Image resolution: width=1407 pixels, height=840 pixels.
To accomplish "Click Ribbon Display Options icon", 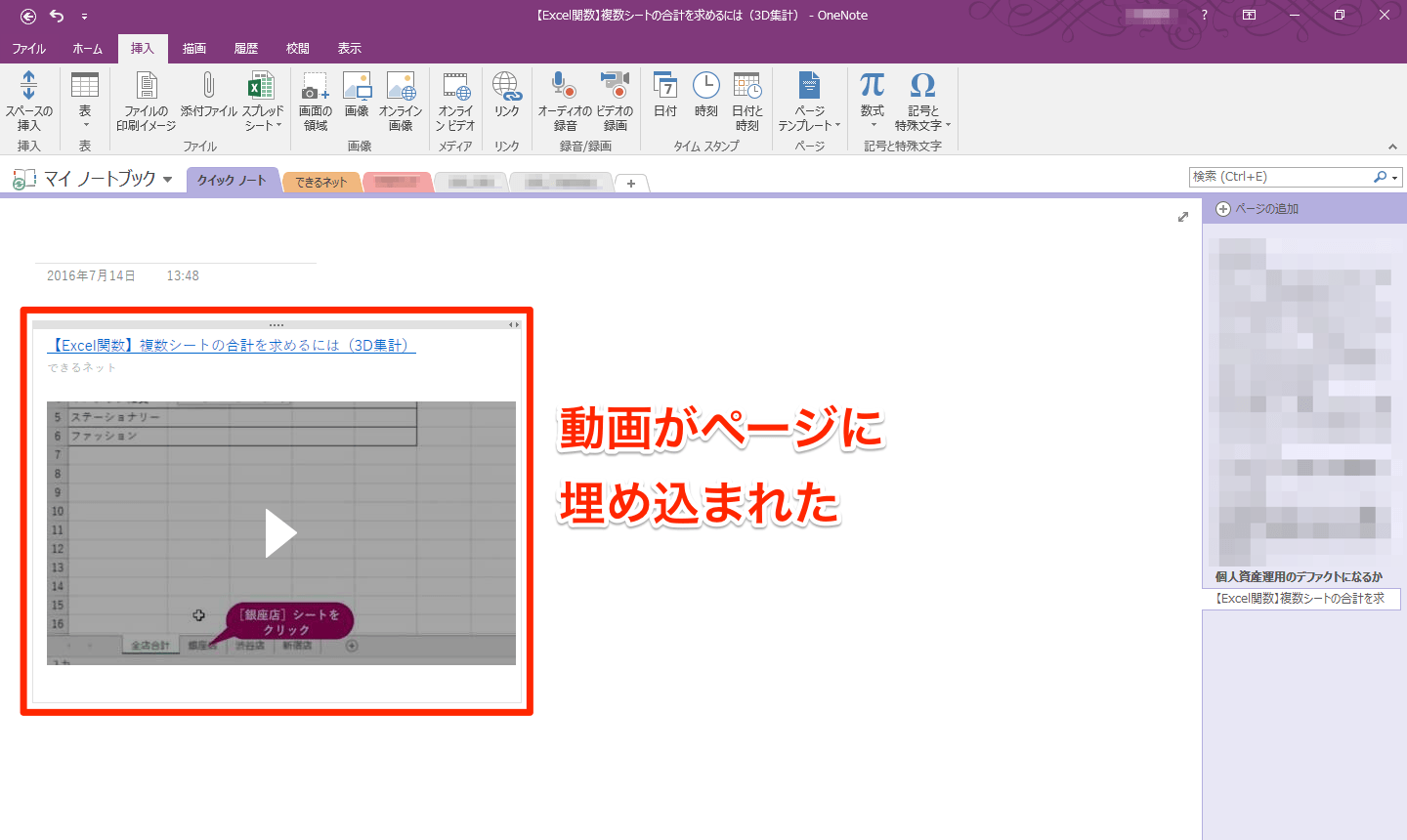I will pyautogui.click(x=1249, y=15).
